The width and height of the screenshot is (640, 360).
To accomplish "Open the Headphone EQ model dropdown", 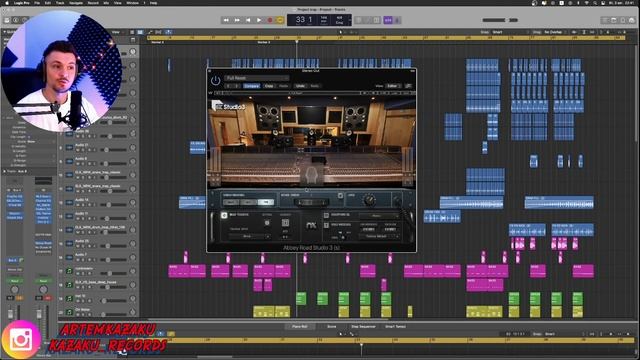I will pos(379,216).
